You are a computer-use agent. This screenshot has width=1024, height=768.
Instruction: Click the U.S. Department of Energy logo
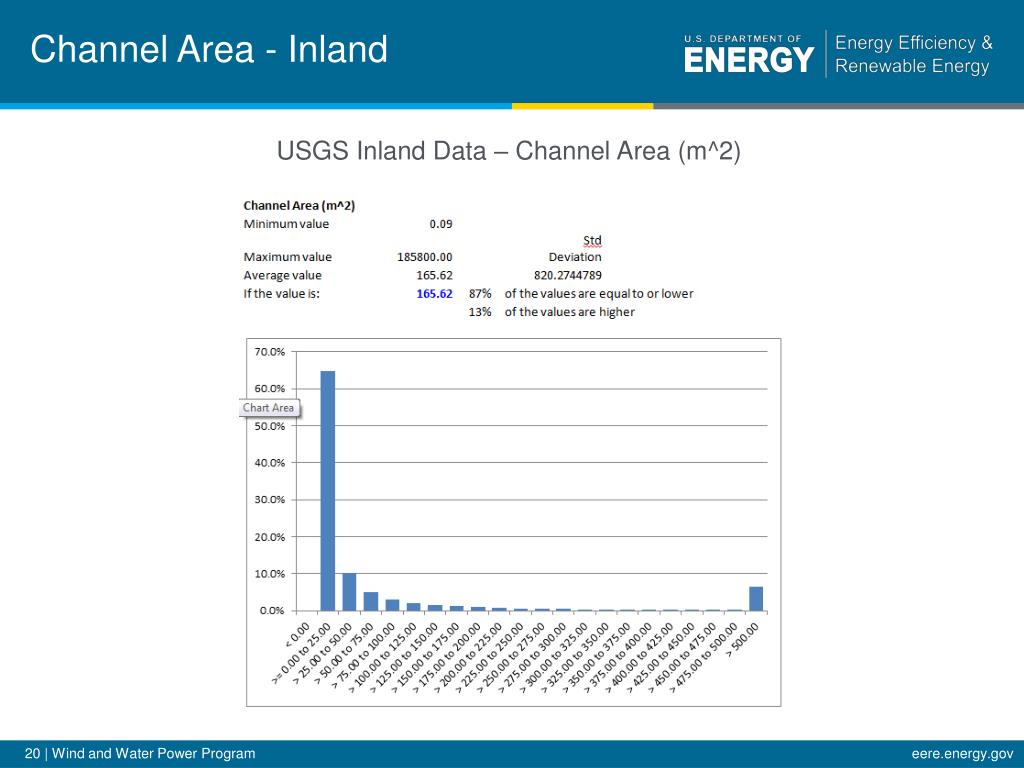pos(749,54)
